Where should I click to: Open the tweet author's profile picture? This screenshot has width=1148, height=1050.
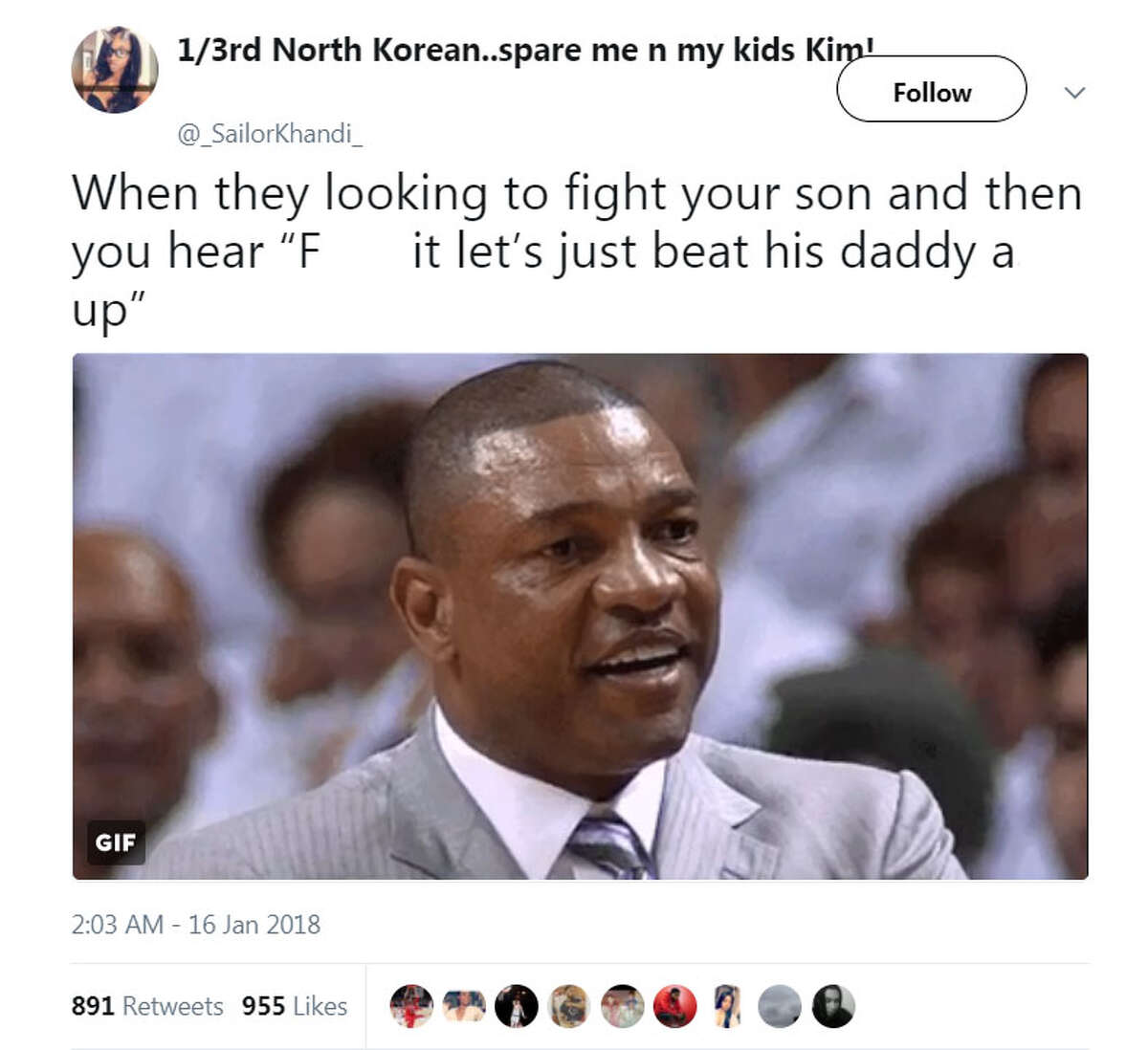click(x=114, y=70)
